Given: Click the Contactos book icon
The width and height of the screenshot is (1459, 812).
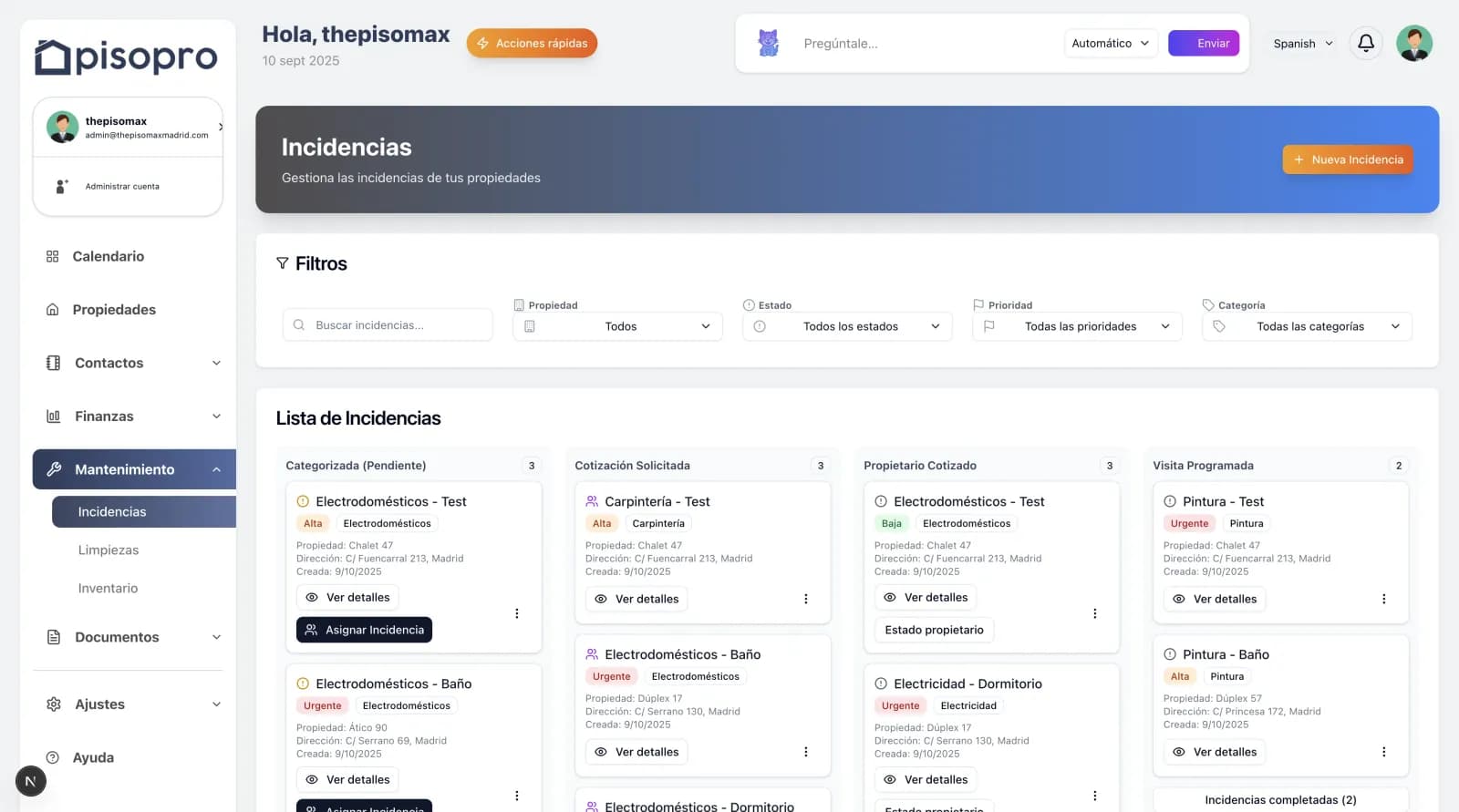Looking at the screenshot, I should (54, 363).
